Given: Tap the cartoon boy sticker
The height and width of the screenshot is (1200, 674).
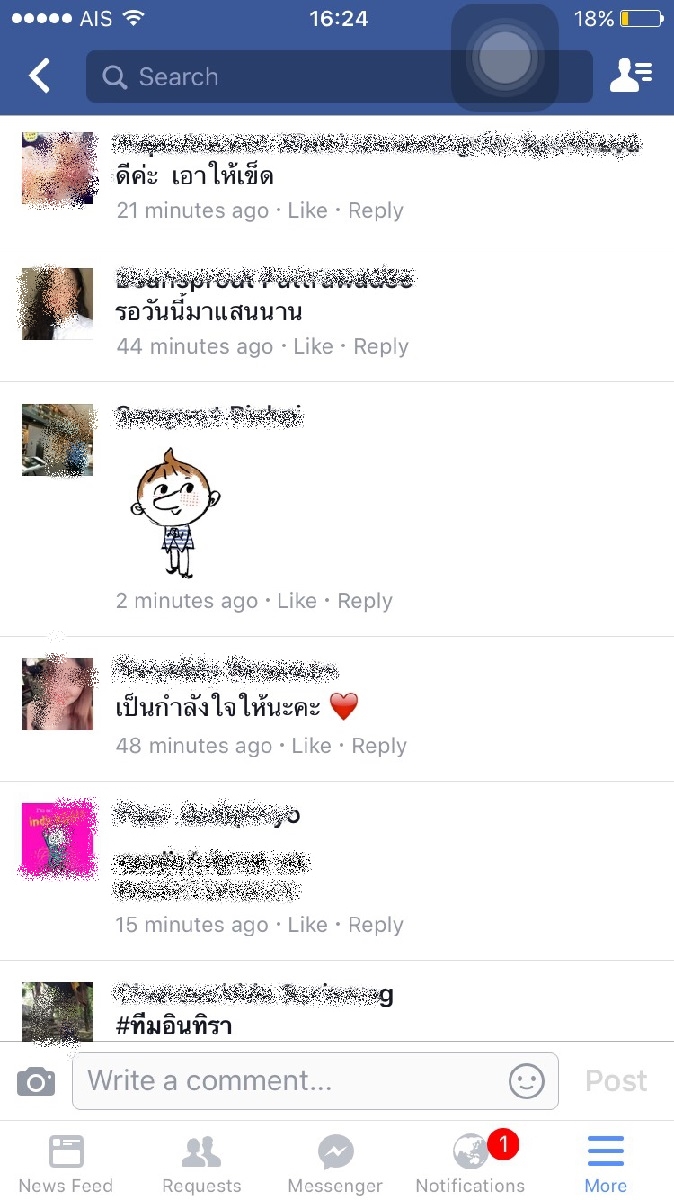Looking at the screenshot, I should click(x=175, y=511).
